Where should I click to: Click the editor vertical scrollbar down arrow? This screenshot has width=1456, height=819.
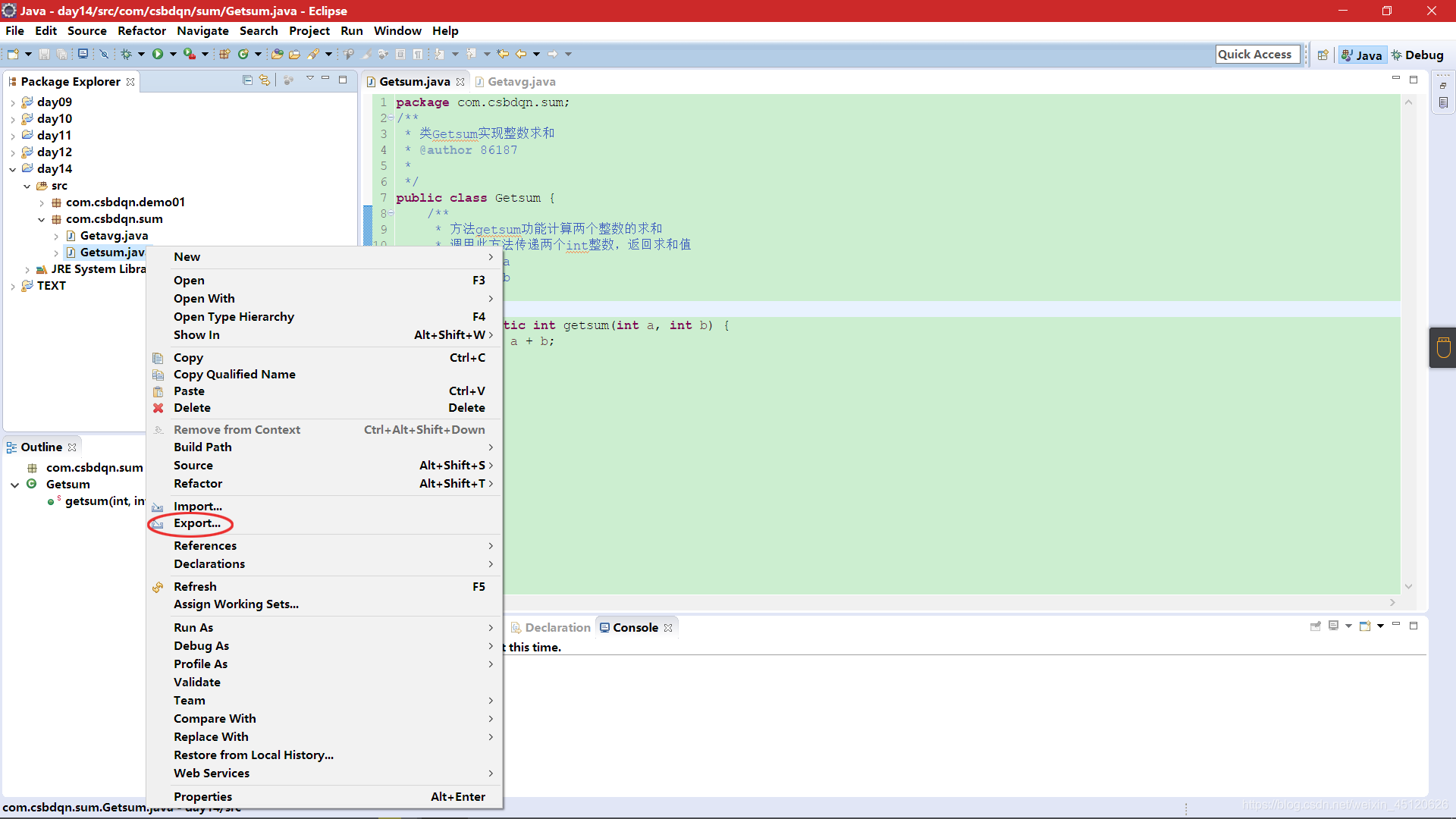coord(1408,586)
